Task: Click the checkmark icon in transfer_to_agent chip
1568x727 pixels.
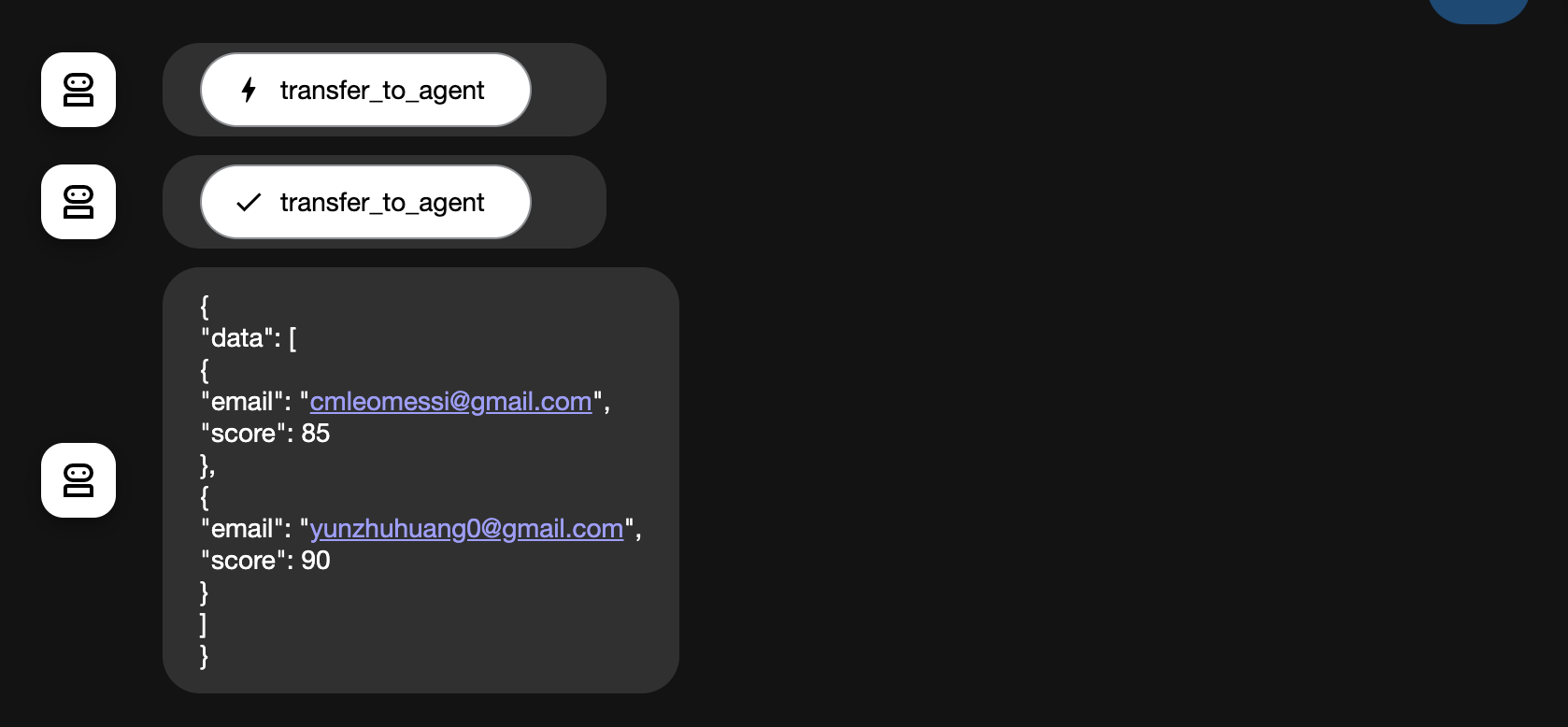Action: pos(249,202)
